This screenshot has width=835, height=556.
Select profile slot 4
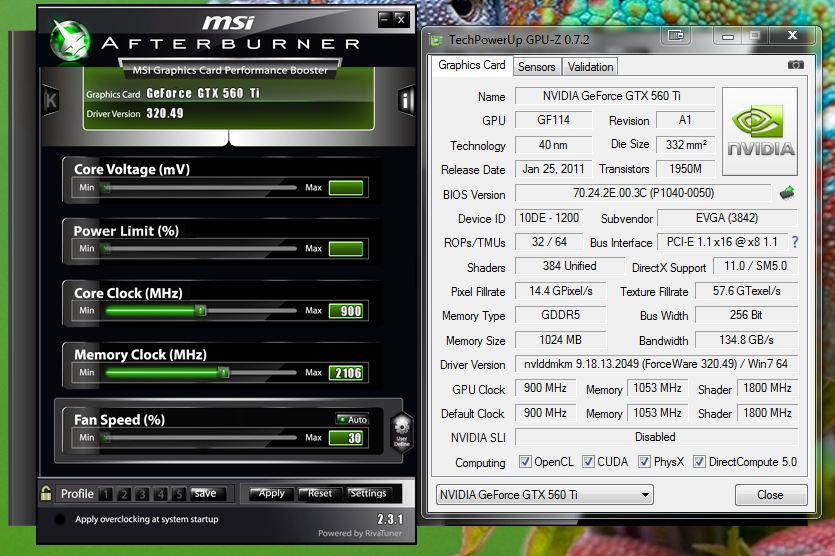[x=160, y=494]
